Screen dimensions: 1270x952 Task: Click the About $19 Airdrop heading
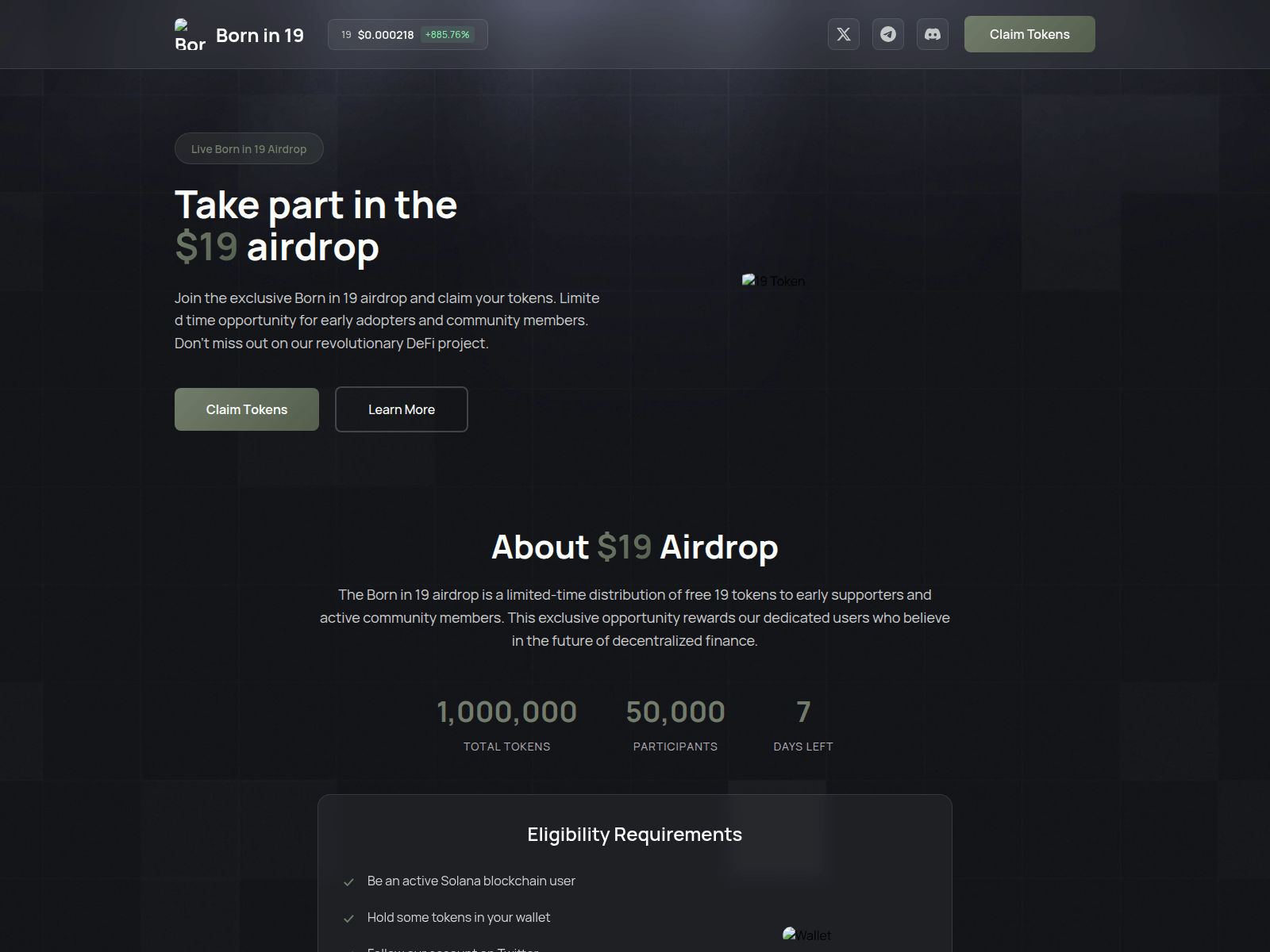(x=634, y=547)
